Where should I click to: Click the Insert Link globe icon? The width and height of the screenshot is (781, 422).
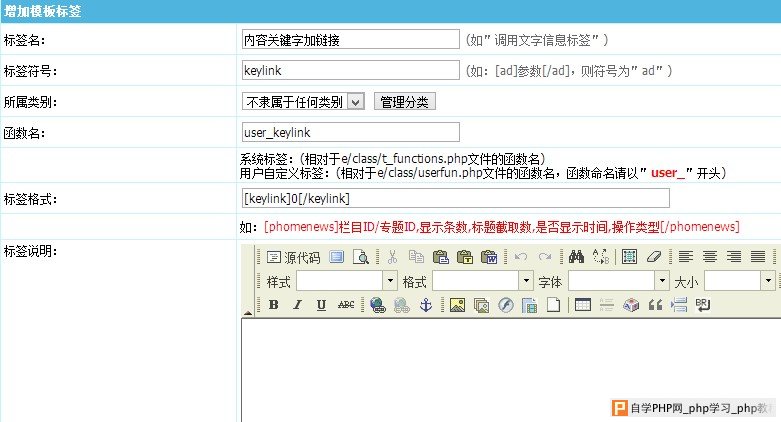point(377,305)
